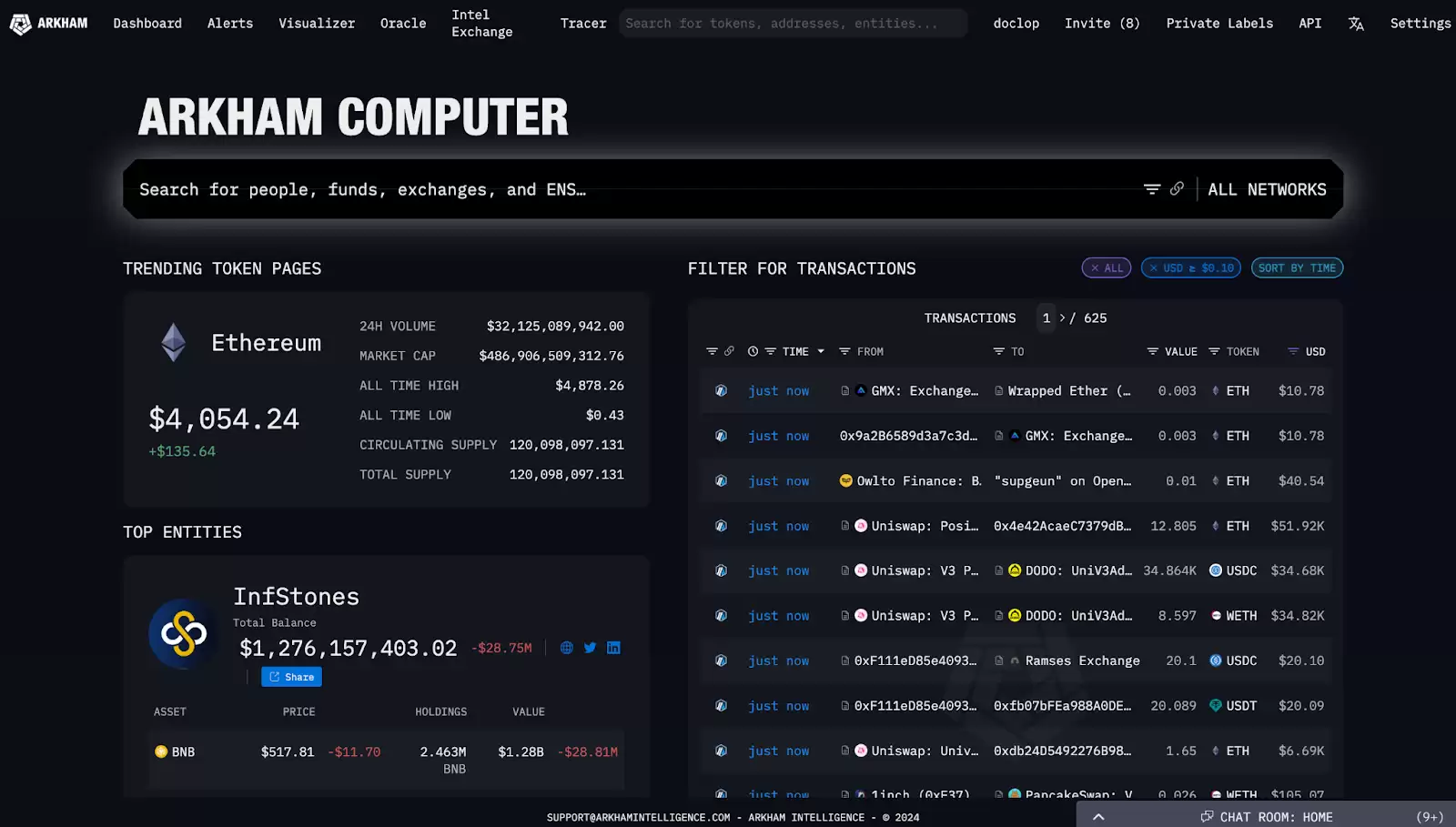Open InfStones LinkedIn icon
The image size is (1456, 827).
coord(613,648)
